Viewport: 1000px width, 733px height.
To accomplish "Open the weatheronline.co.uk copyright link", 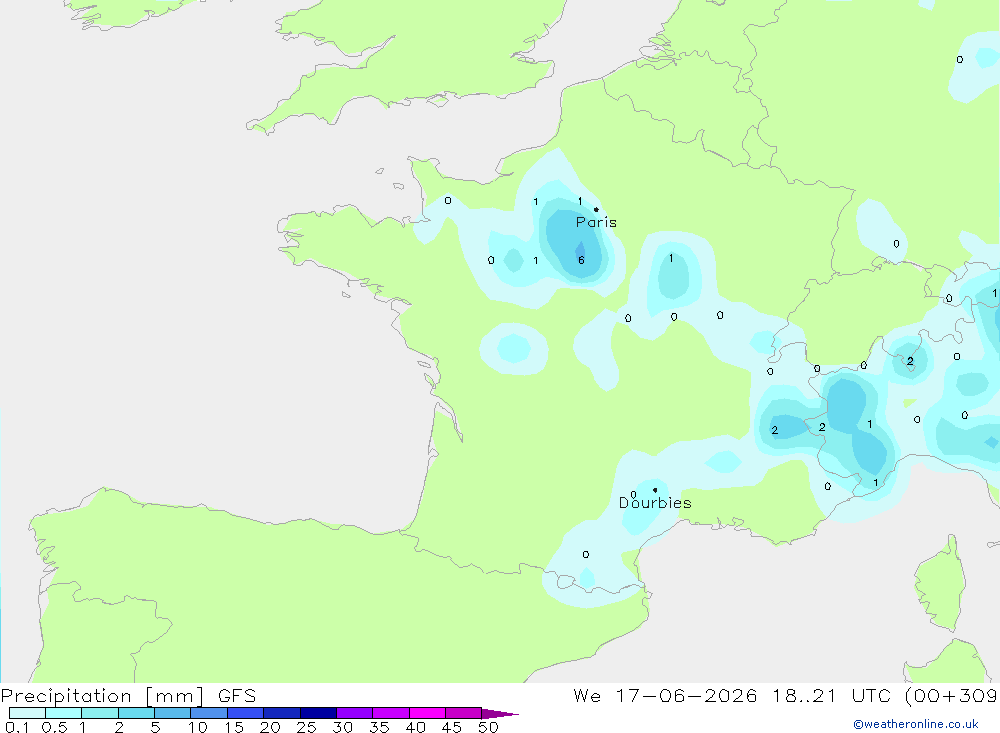I will 915,724.
